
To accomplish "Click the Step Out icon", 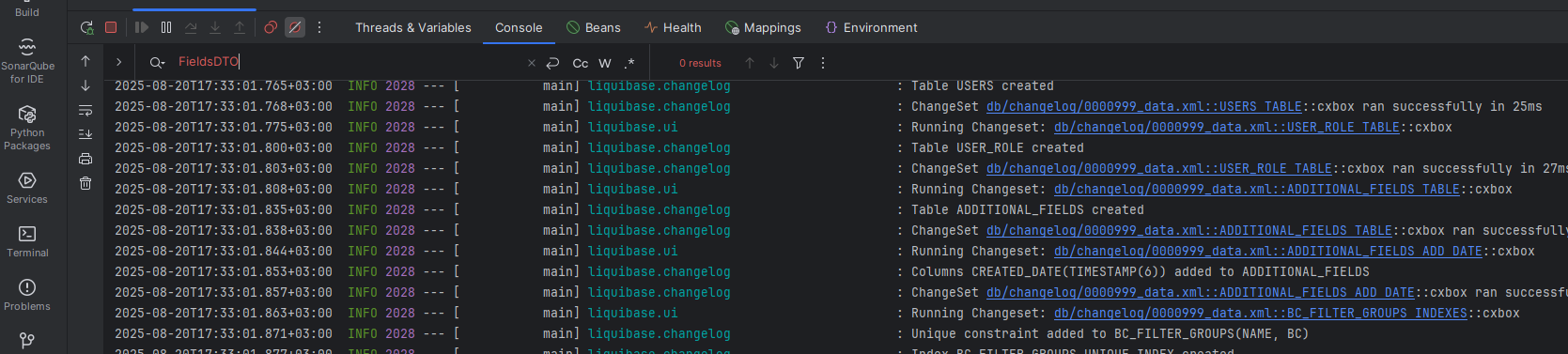I will pos(240,27).
